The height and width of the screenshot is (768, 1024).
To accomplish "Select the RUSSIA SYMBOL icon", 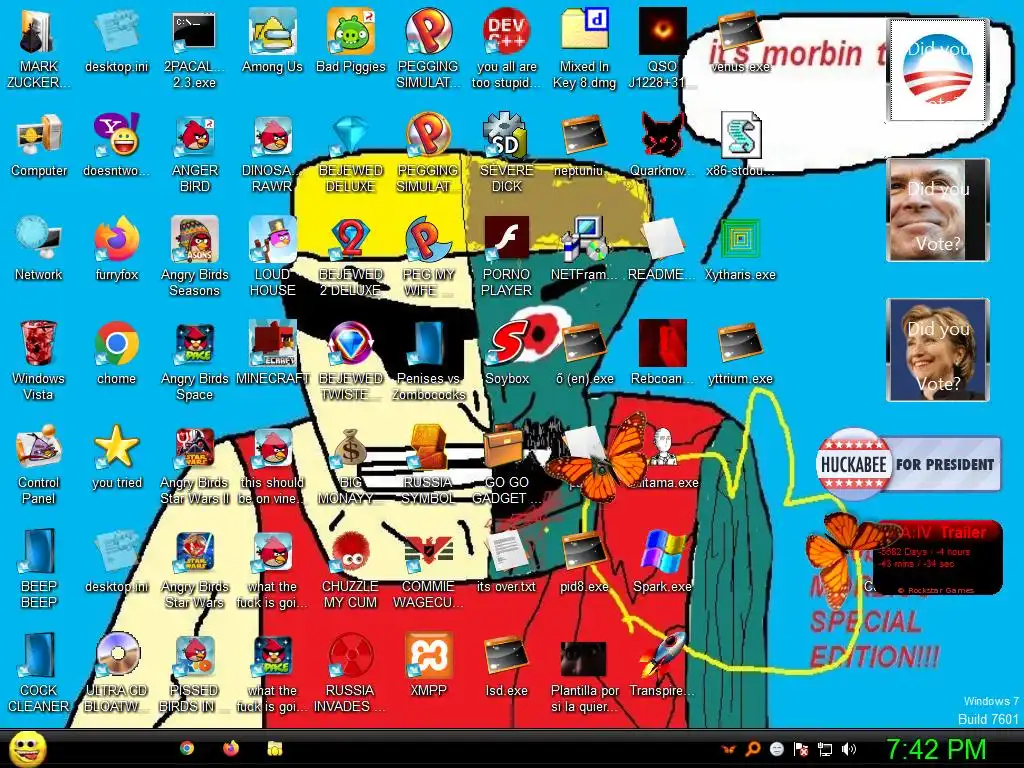I will [428, 464].
